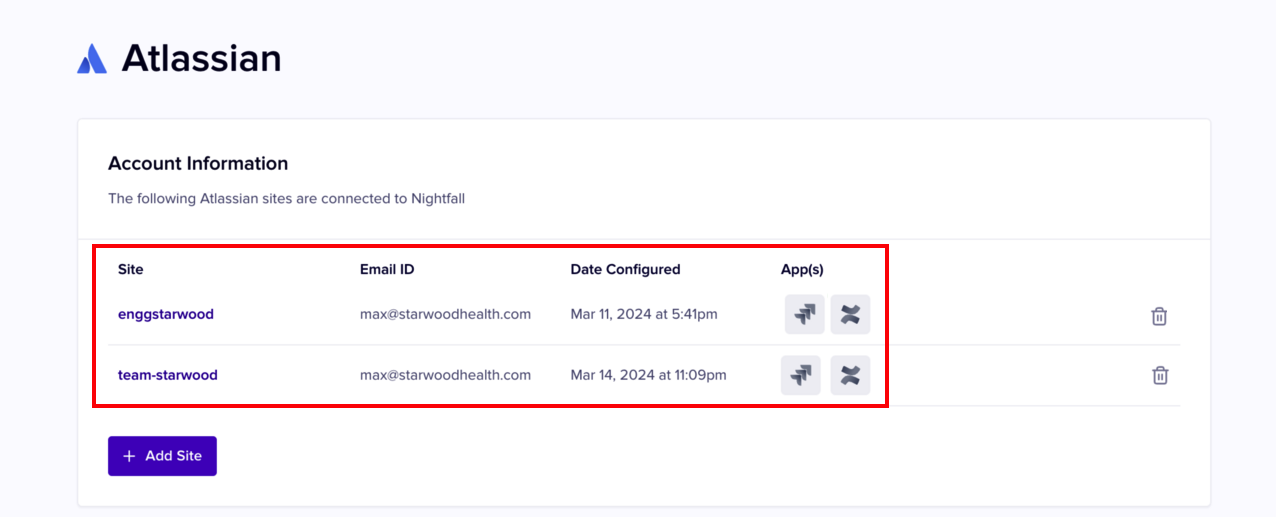Screen dimensions: 1276x517
Task: Open the enggstarwood site link
Action: (x=166, y=314)
